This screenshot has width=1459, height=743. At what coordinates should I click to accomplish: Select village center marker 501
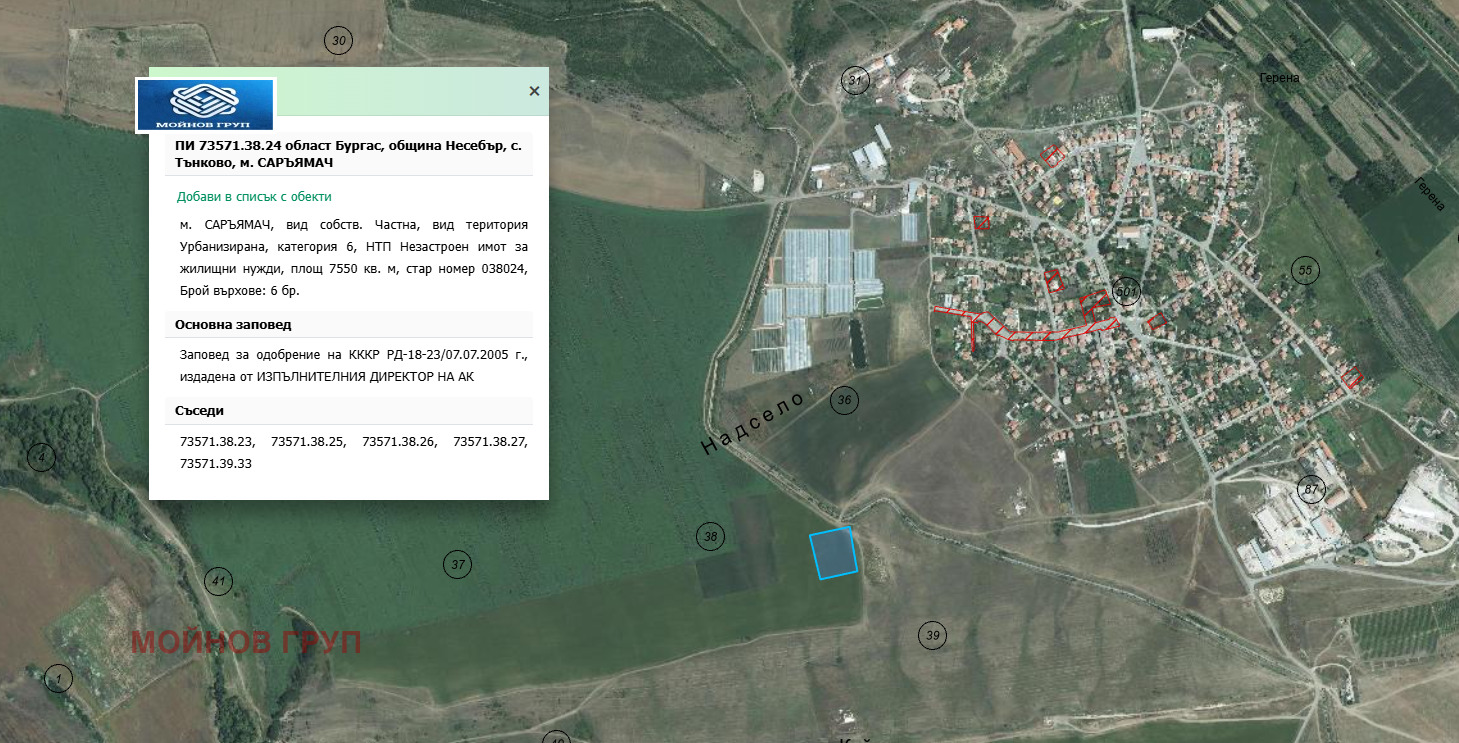click(1127, 292)
